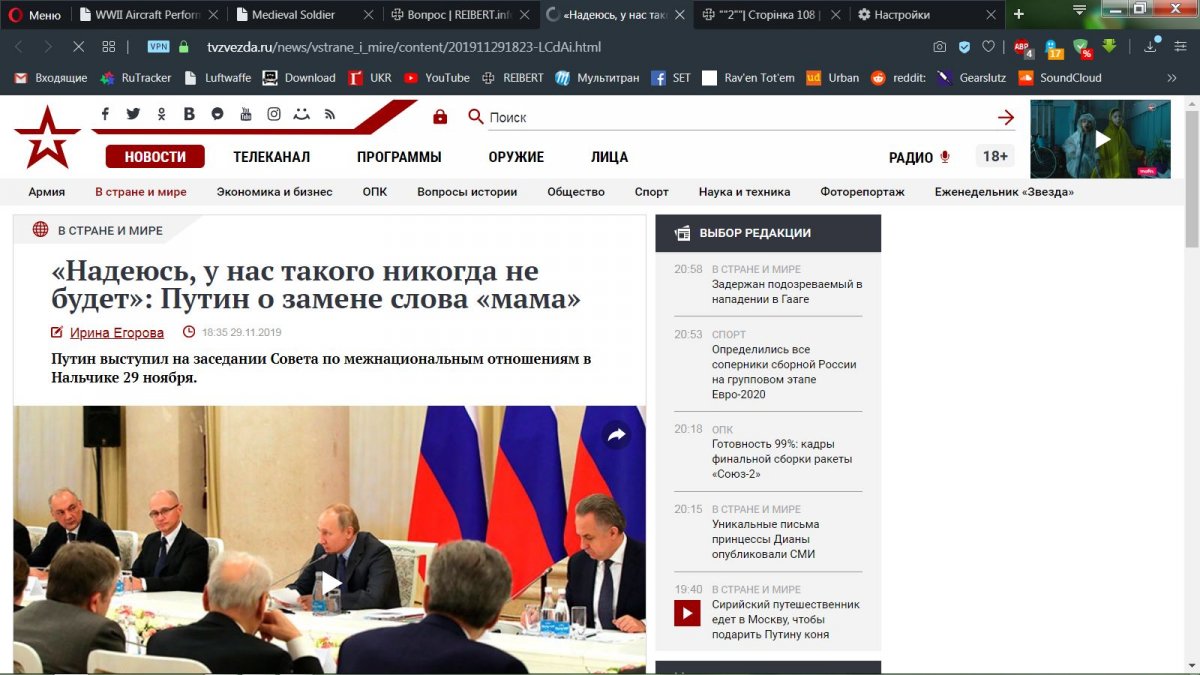Open the Ghostery extension showing 17
Viewport: 1200px width, 675px height.
pos(1053,48)
